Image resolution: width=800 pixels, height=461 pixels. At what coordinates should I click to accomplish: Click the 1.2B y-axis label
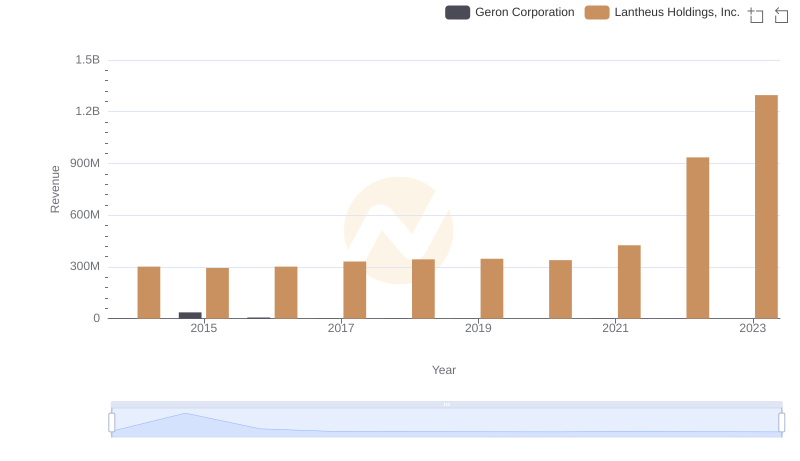point(87,111)
